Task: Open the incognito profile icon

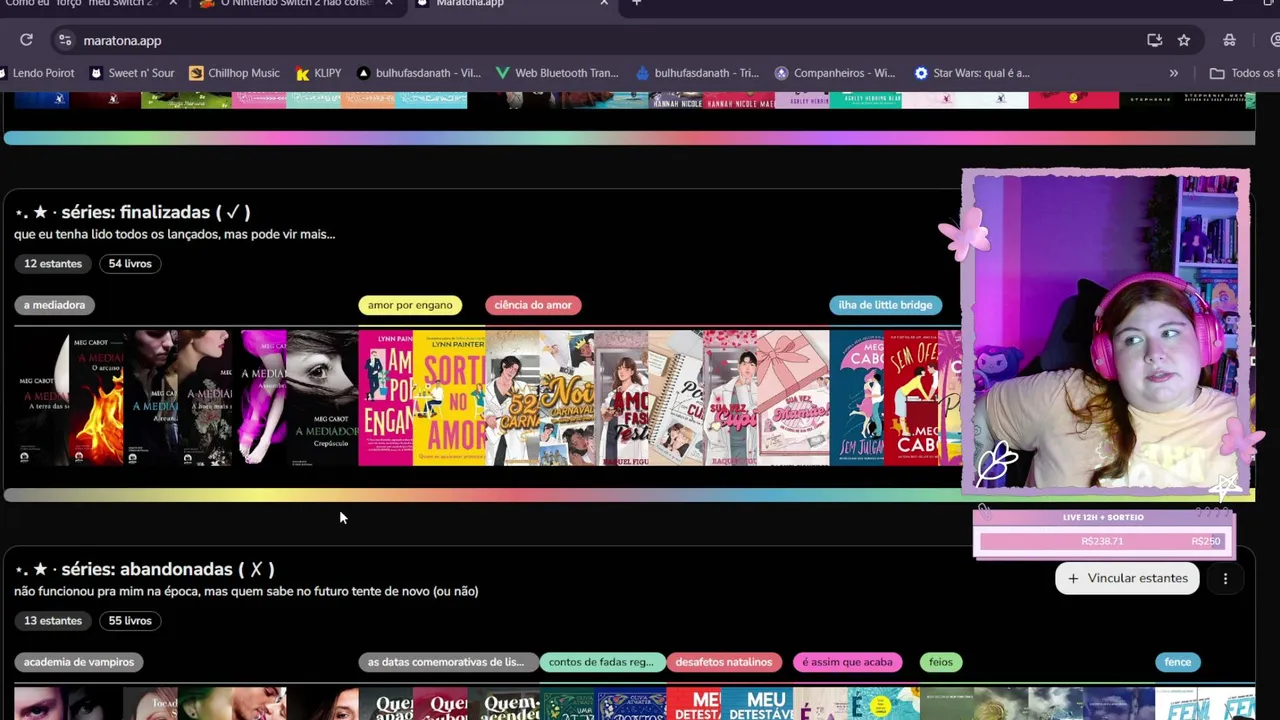Action: coord(1229,40)
